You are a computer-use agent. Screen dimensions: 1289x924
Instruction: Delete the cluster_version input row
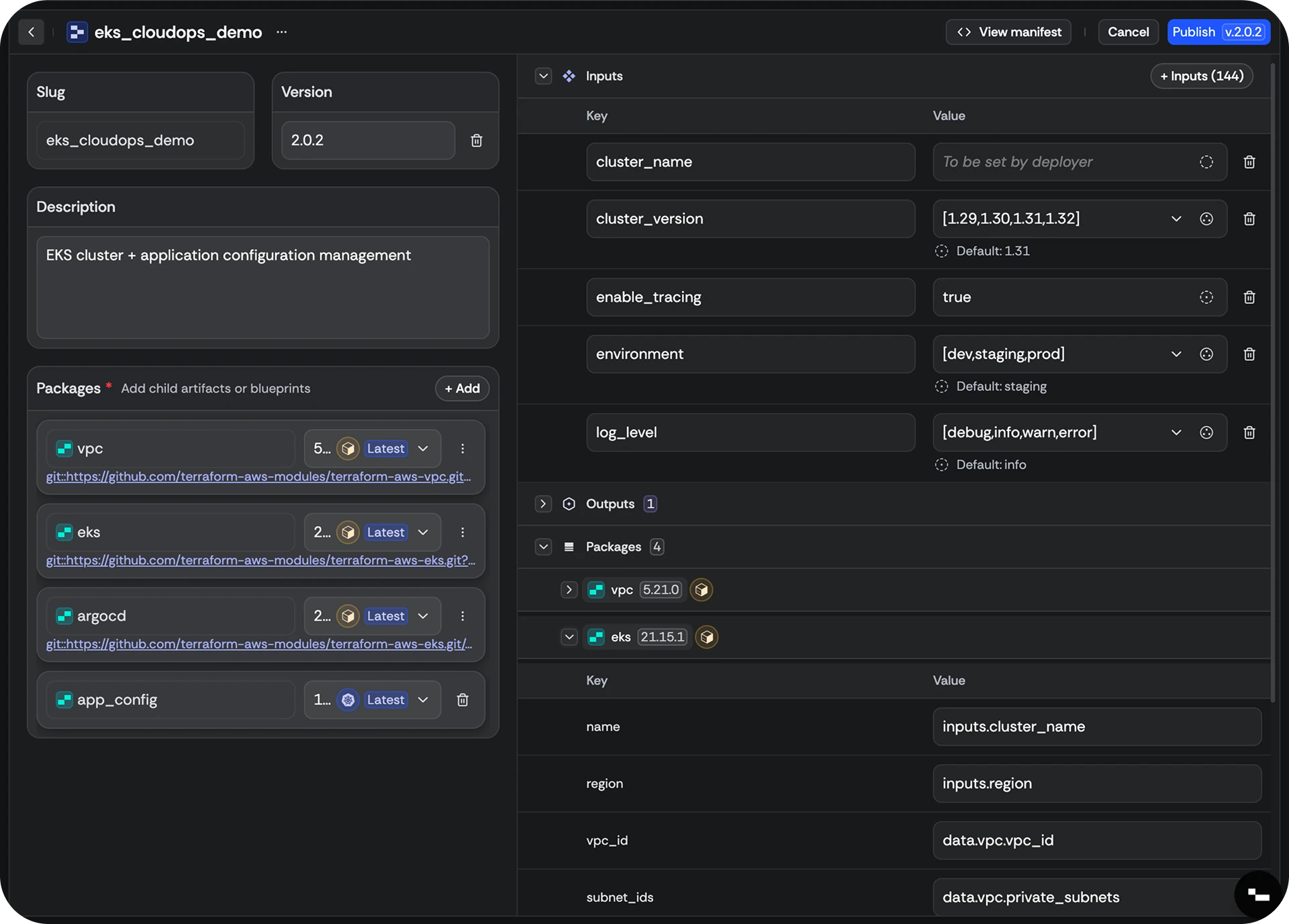(x=1249, y=219)
